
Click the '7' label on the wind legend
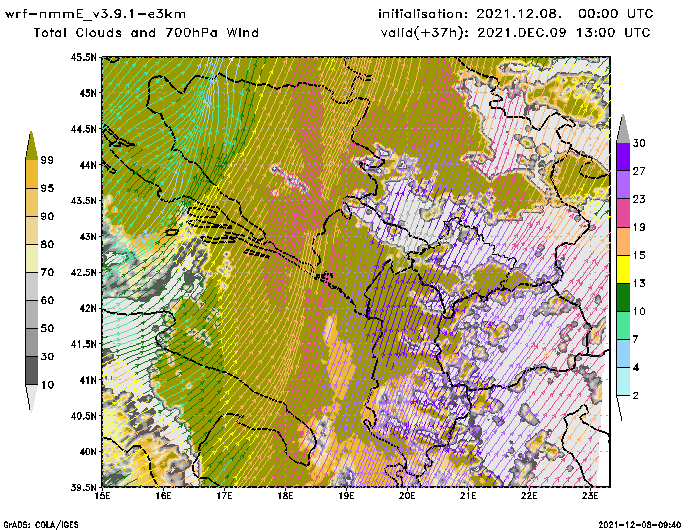point(636,339)
